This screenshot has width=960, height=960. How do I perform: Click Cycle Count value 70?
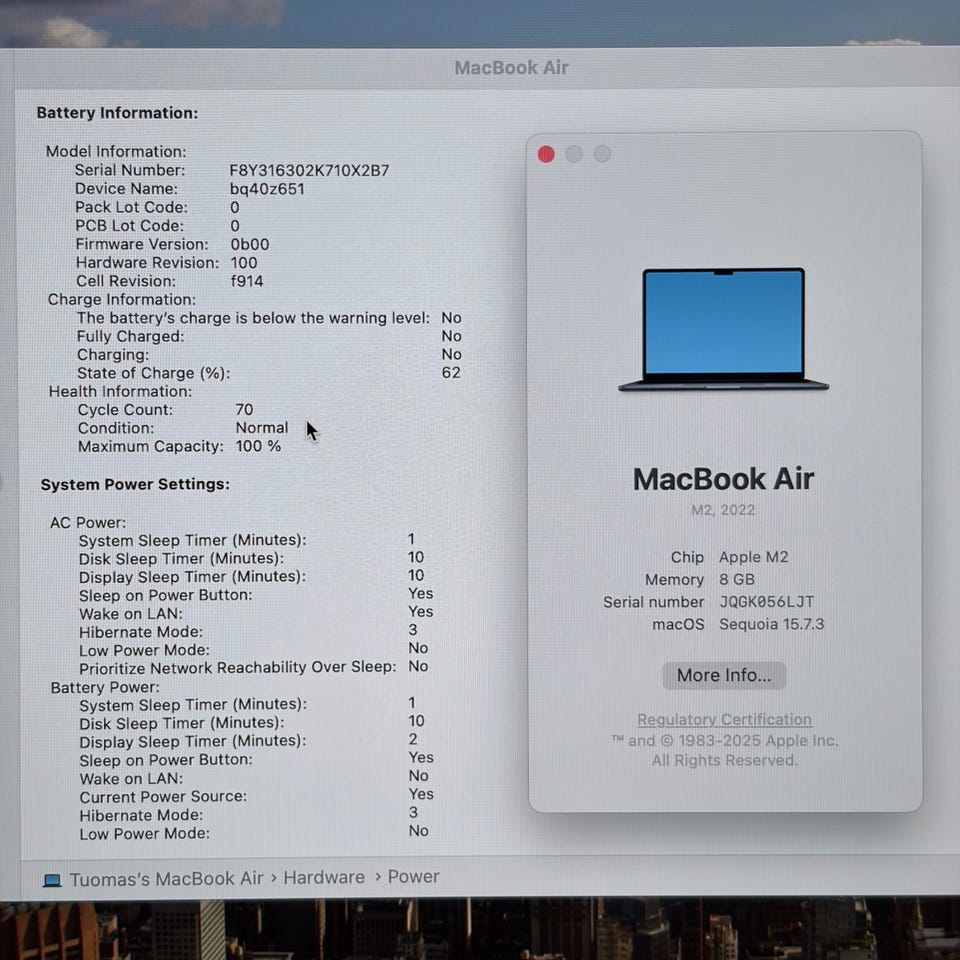(244, 409)
